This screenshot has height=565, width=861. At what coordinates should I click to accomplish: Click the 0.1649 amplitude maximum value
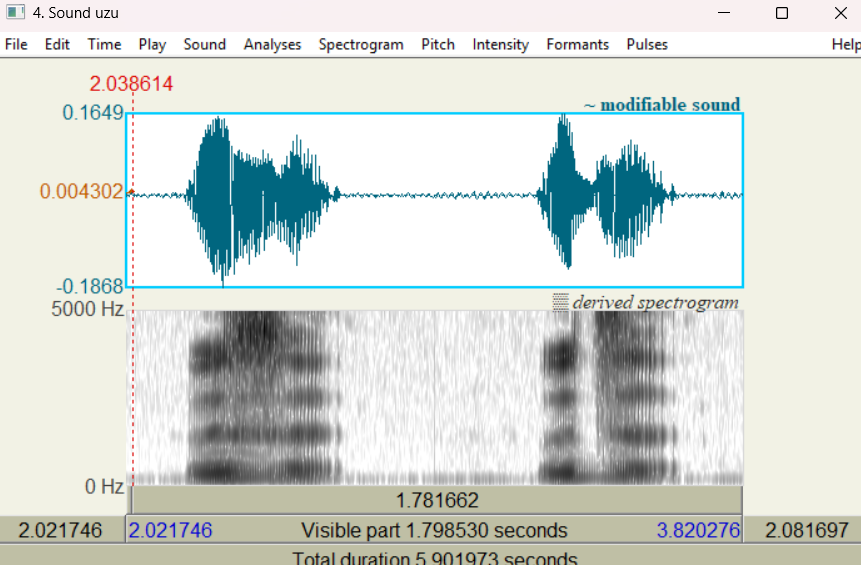coord(92,113)
